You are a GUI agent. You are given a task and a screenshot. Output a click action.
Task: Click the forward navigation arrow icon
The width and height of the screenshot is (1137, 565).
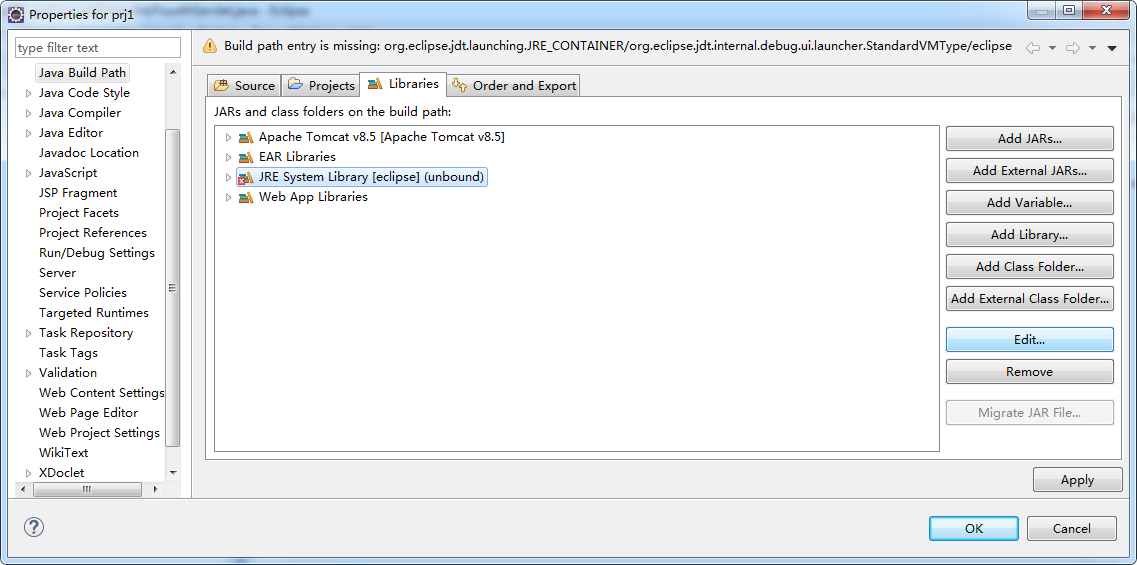(1073, 48)
